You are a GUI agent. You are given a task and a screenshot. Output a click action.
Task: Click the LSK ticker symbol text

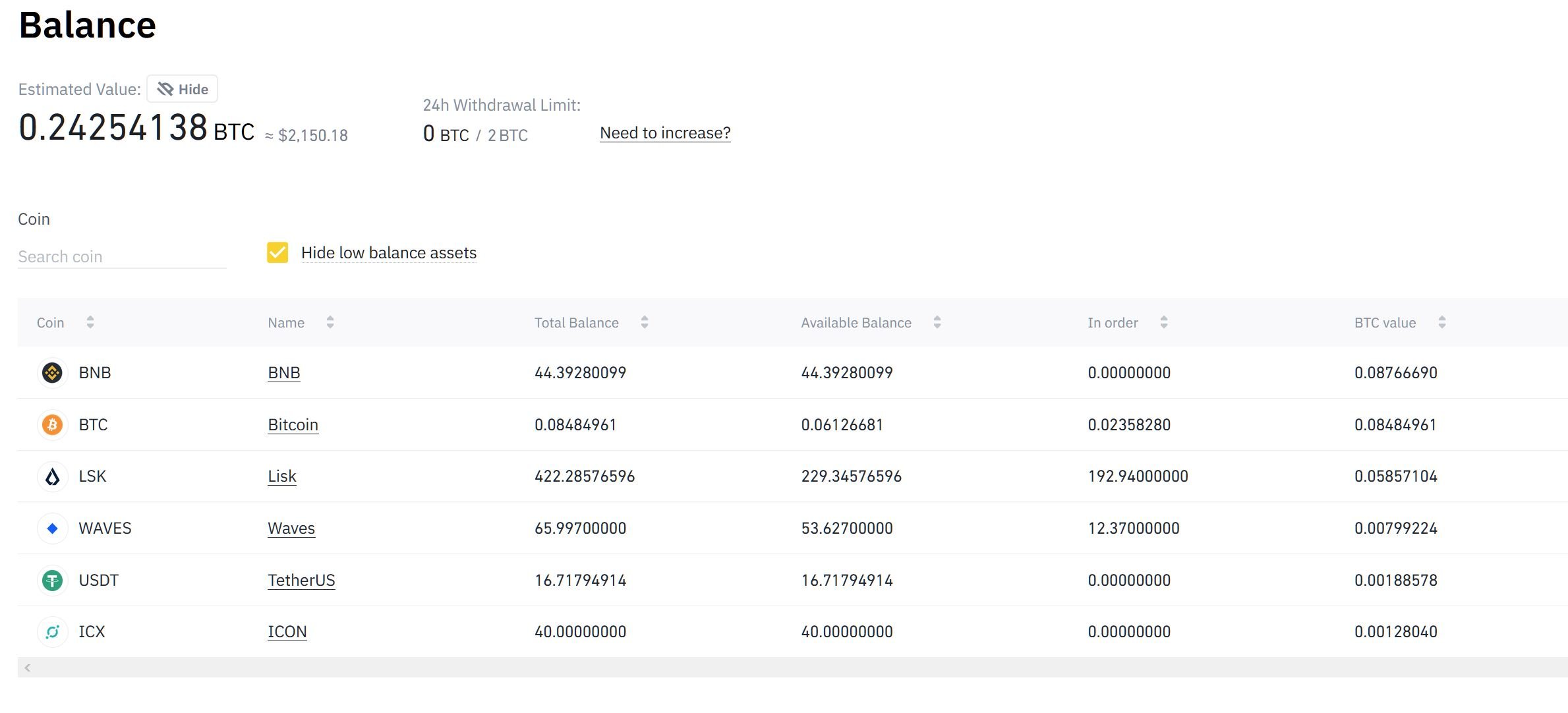(x=92, y=476)
